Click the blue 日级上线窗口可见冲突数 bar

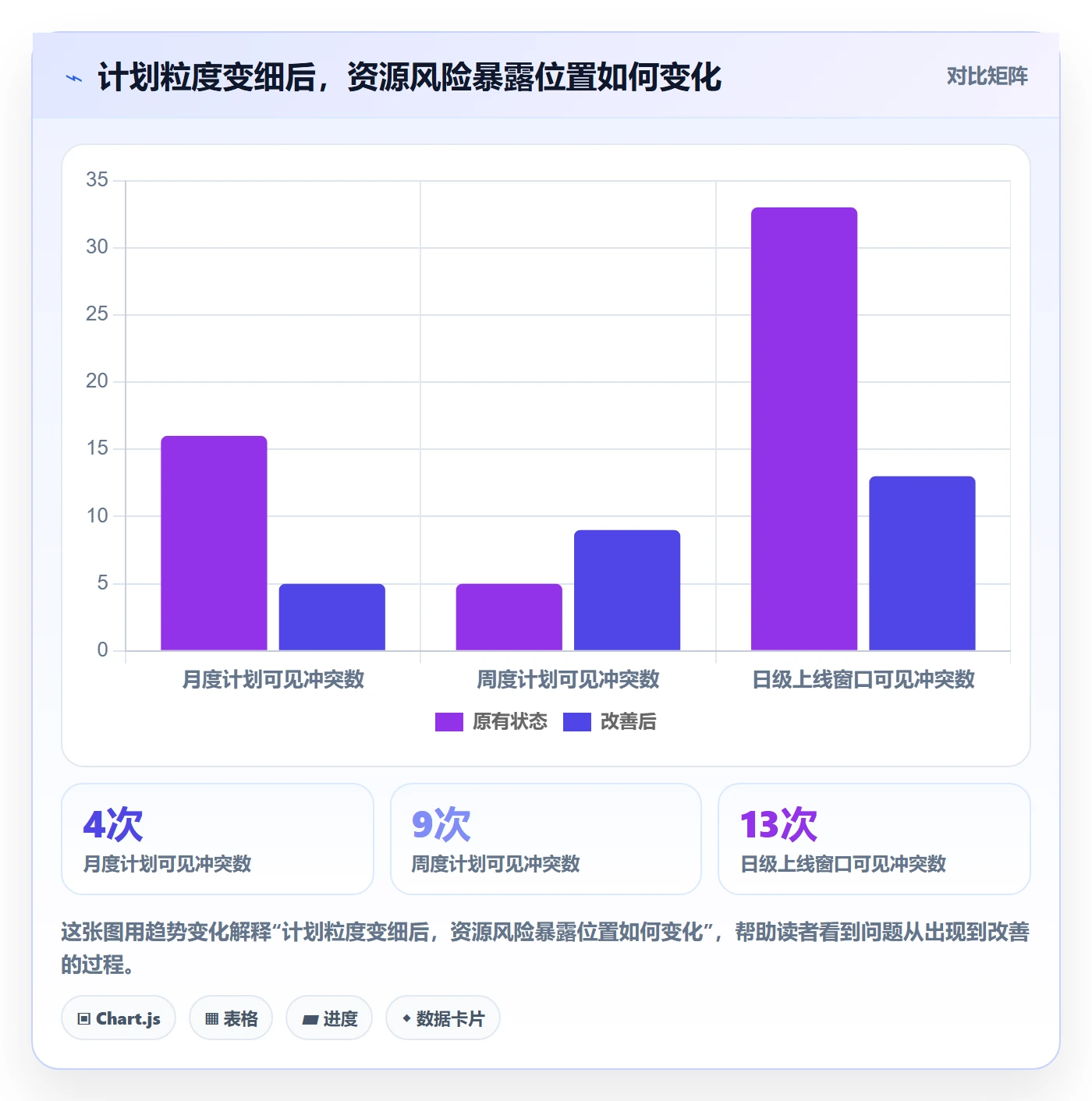922,563
